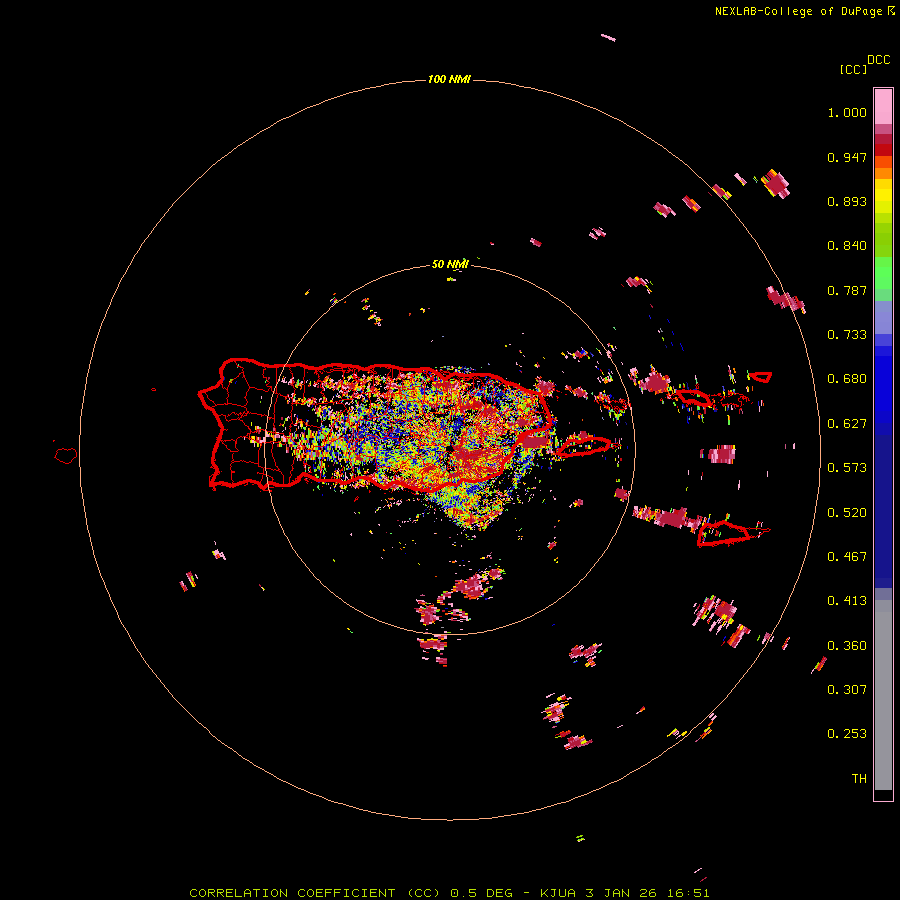Image resolution: width=900 pixels, height=900 pixels.
Task: Click the 0.467 legend value
Action: click(847, 557)
